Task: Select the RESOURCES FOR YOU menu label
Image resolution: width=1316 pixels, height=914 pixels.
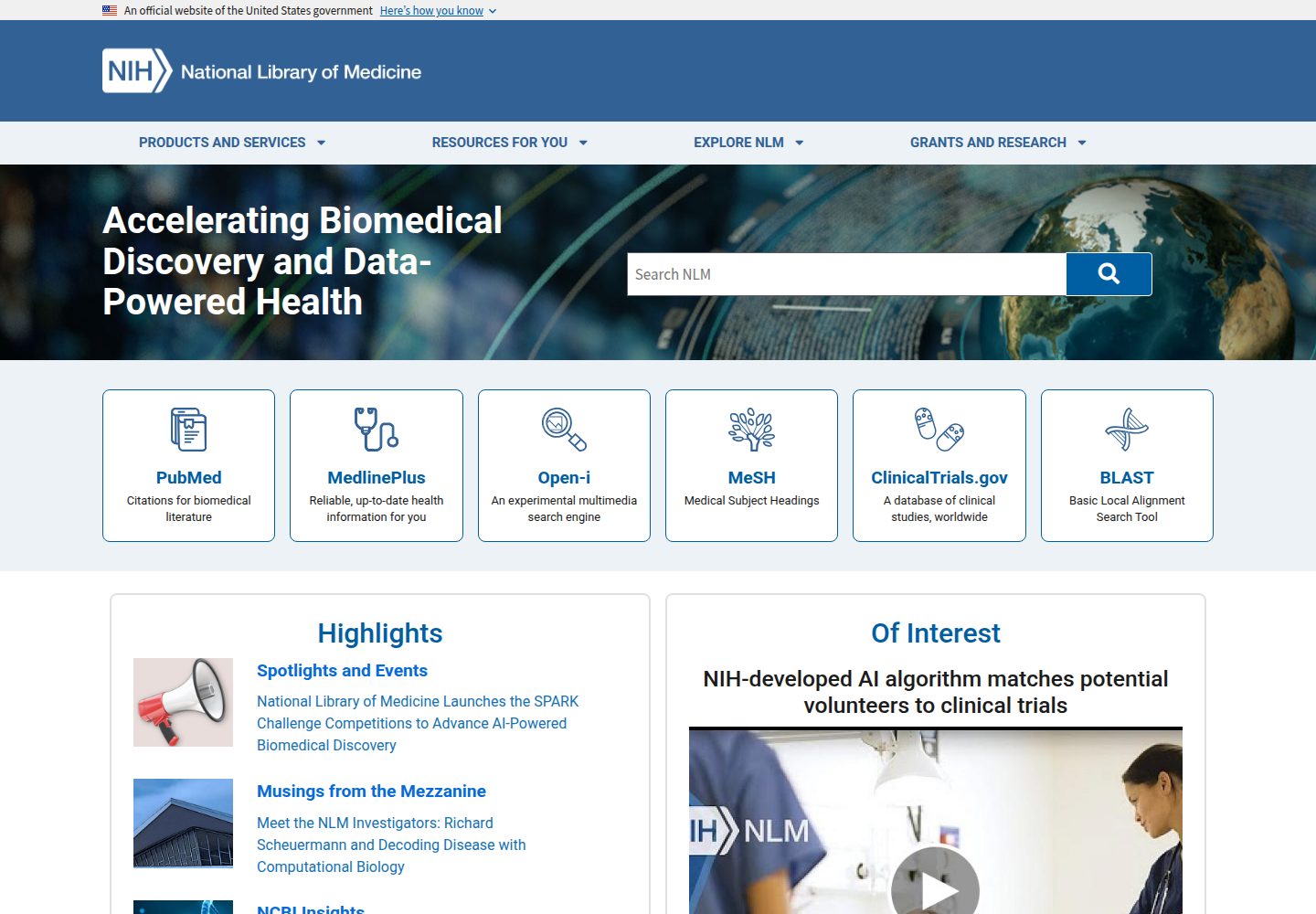Action: (x=500, y=143)
